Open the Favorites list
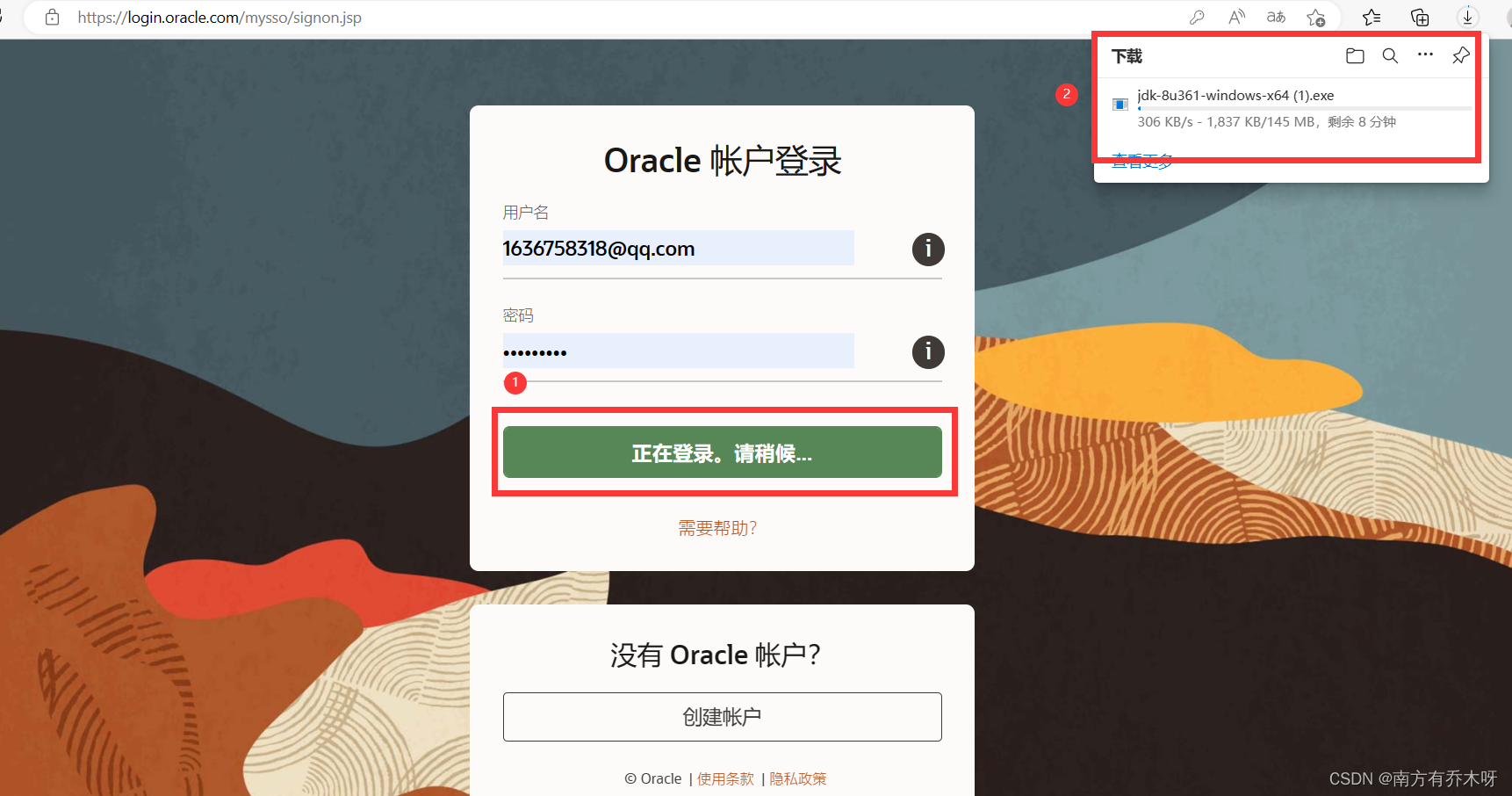 point(1372,17)
